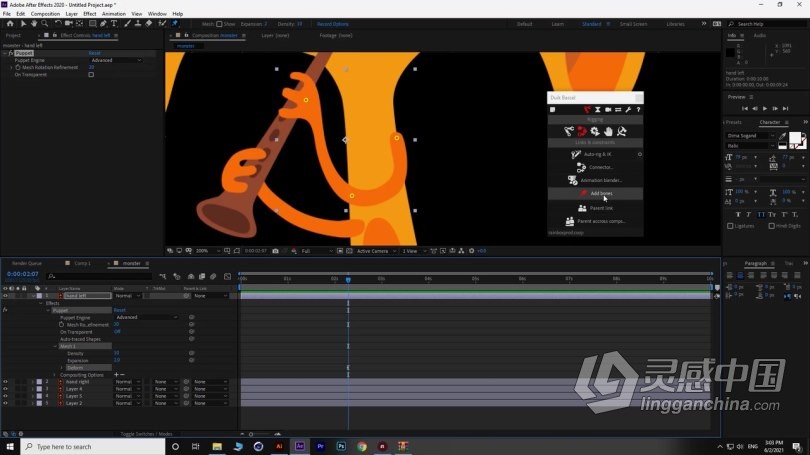Open Puppet Engine dropdown in Effect Controls
The width and height of the screenshot is (810, 455).
[116, 60]
